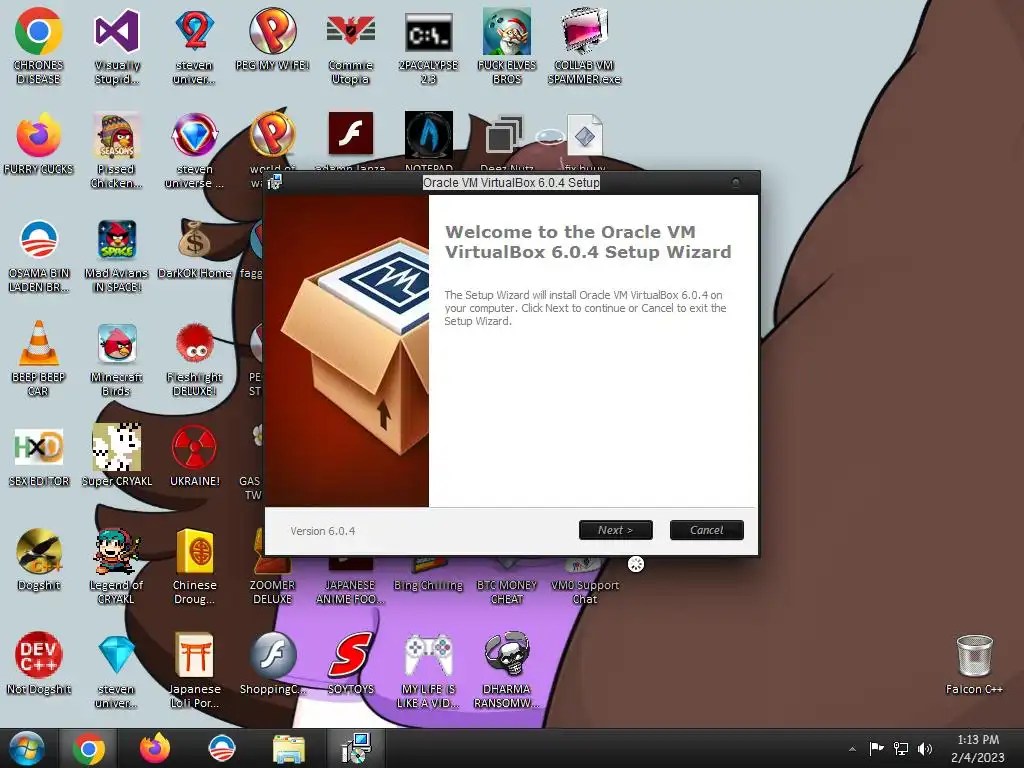This screenshot has width=1024, height=768.
Task: Close the Oracle VM VirtualBox Setup window
Action: pyautogui.click(x=736, y=182)
